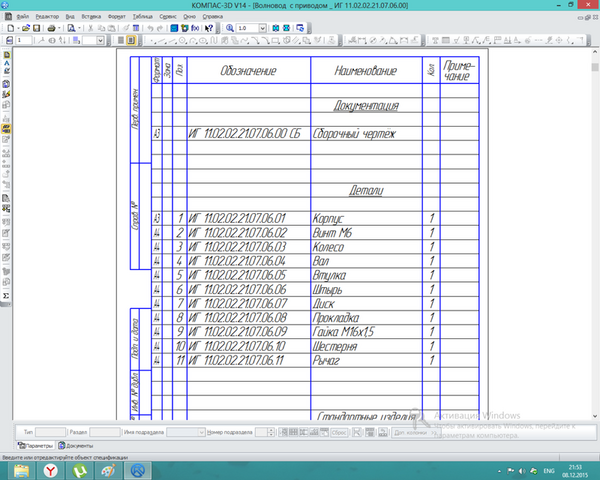The width and height of the screenshot is (600, 480).
Task: Redo the last undone action
Action: (160, 28)
